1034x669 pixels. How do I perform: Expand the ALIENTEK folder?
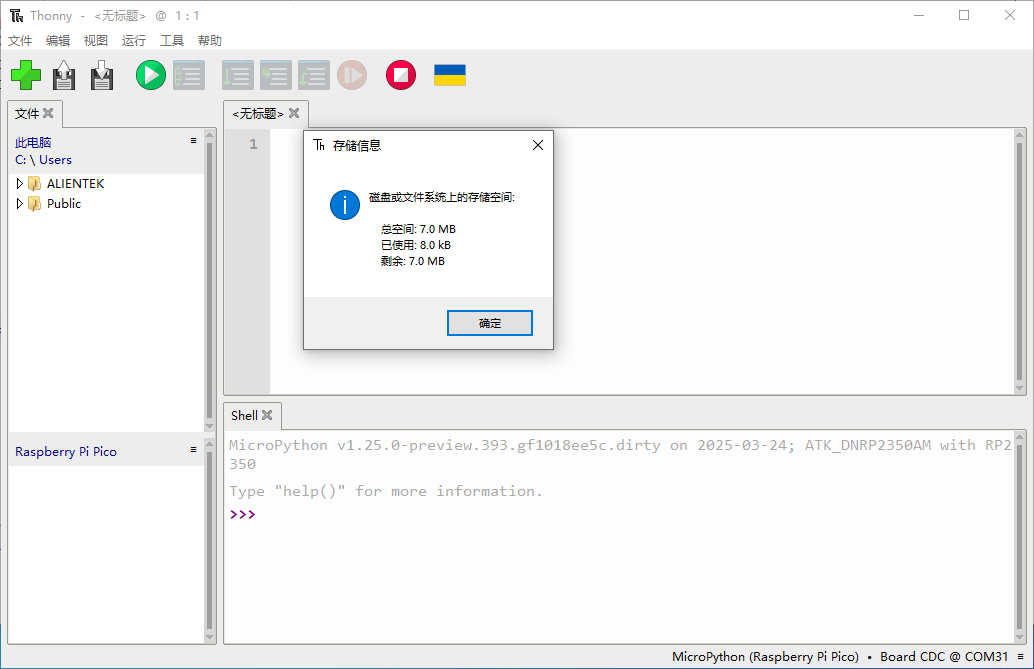20,183
